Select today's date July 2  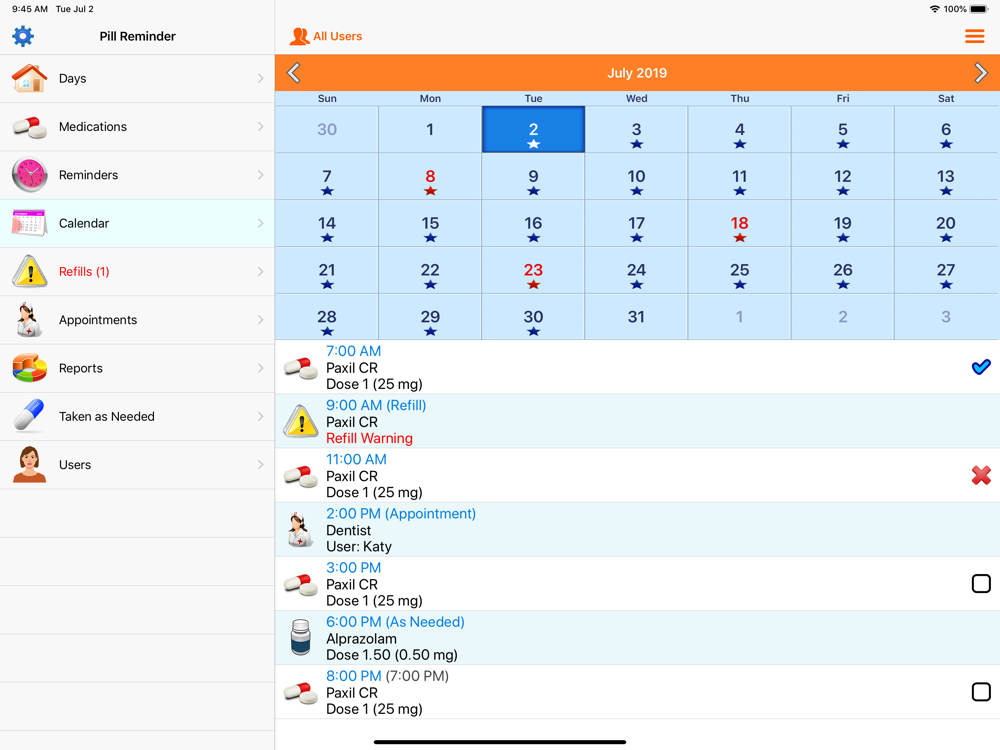coord(533,129)
